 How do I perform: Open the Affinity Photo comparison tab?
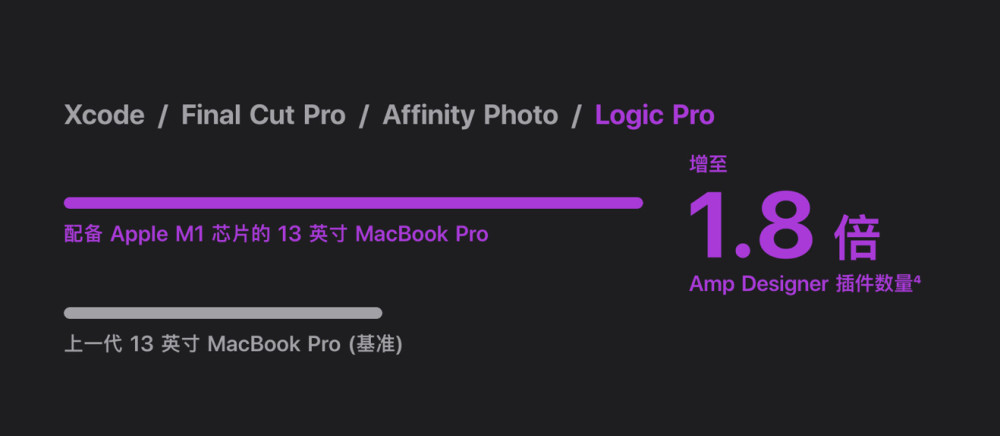(470, 115)
